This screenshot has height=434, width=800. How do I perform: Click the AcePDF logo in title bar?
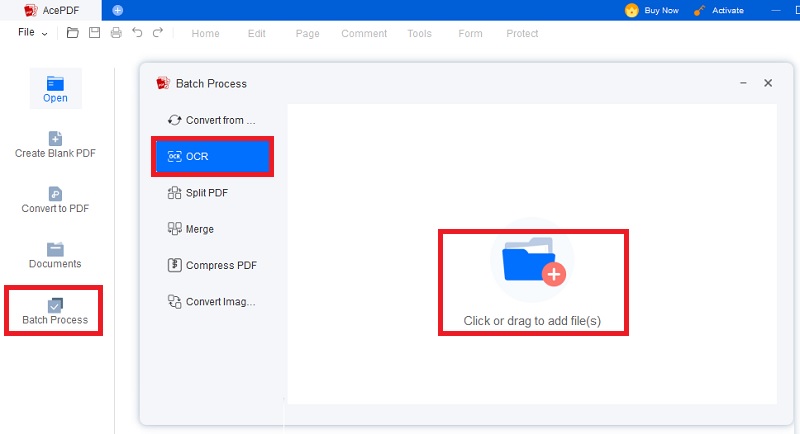coord(31,10)
